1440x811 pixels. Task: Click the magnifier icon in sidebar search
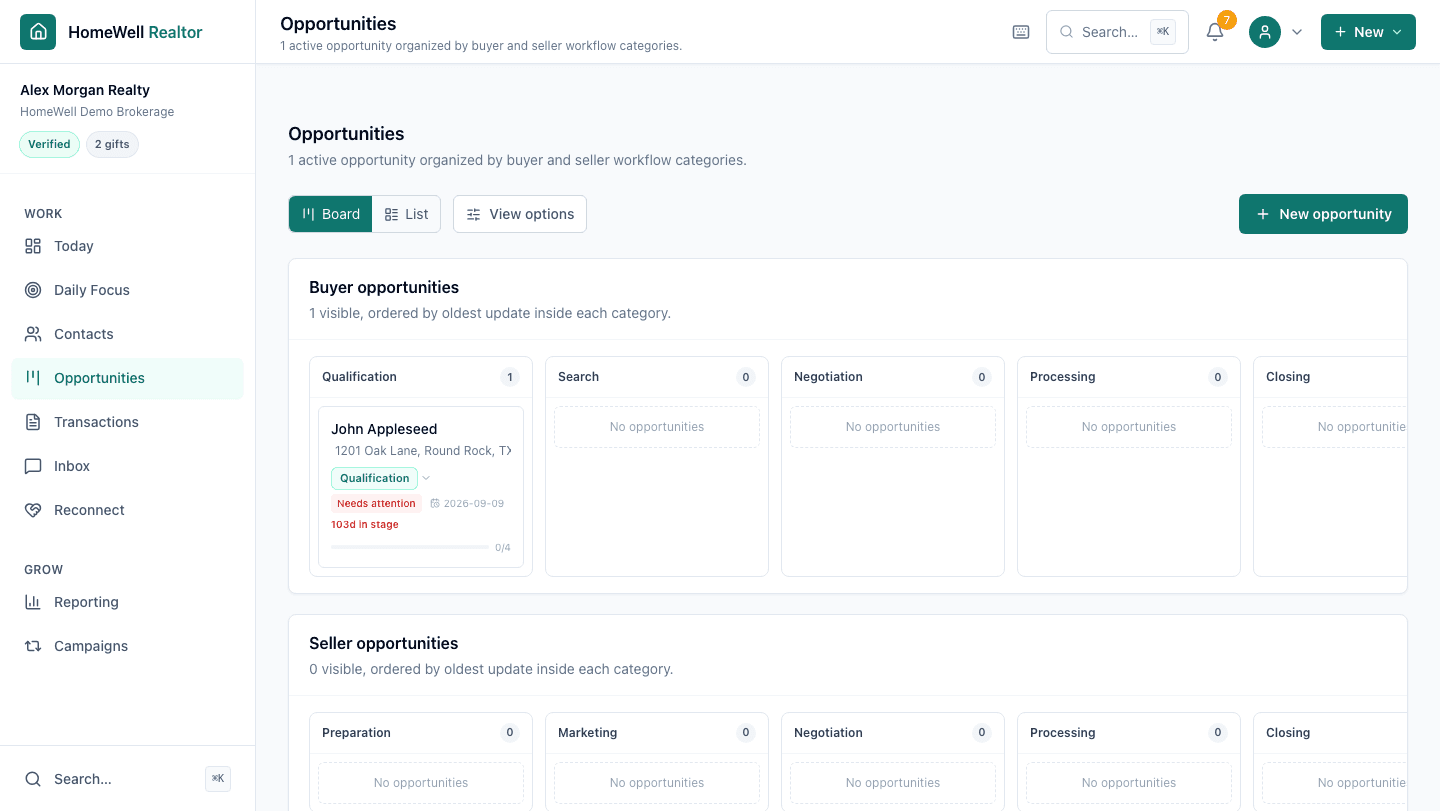[33, 779]
